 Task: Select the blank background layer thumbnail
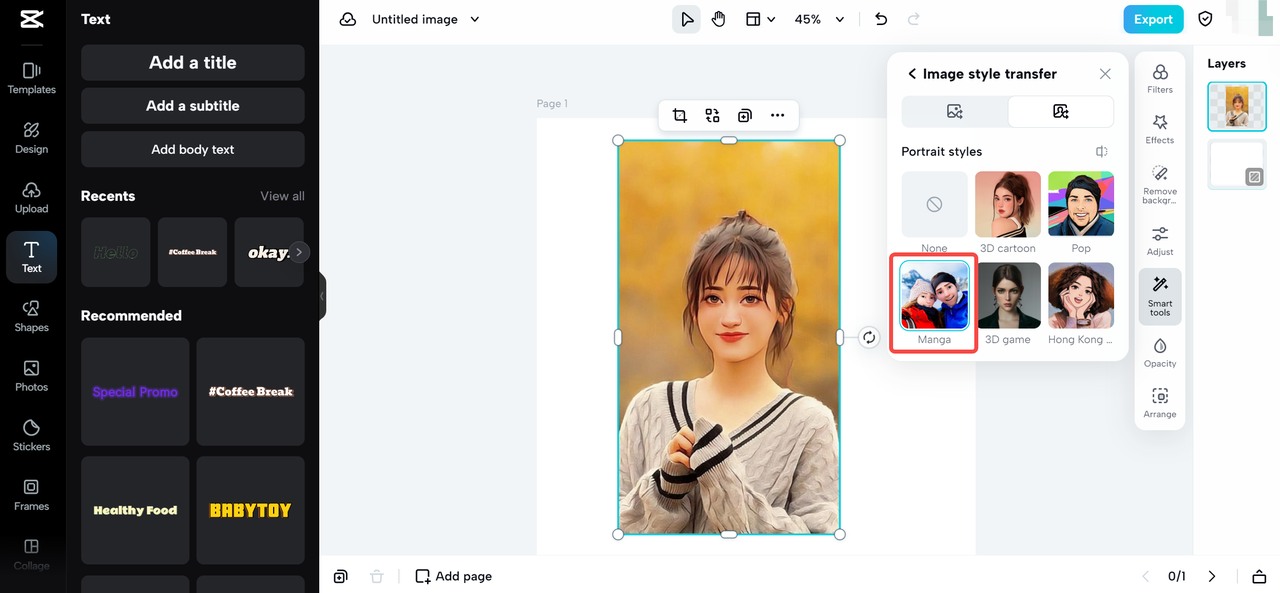coord(1237,164)
